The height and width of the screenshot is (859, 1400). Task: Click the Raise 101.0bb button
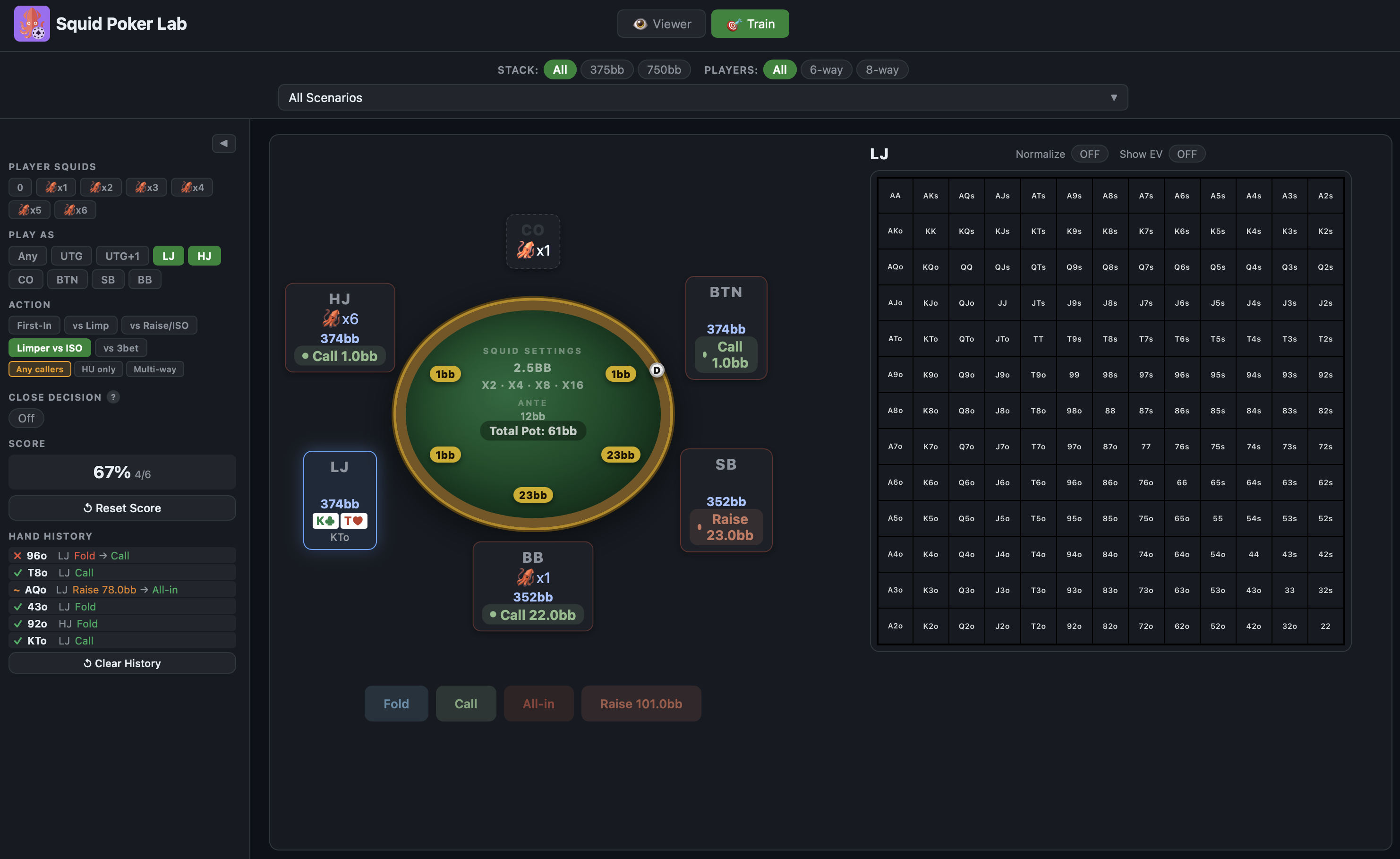[641, 703]
